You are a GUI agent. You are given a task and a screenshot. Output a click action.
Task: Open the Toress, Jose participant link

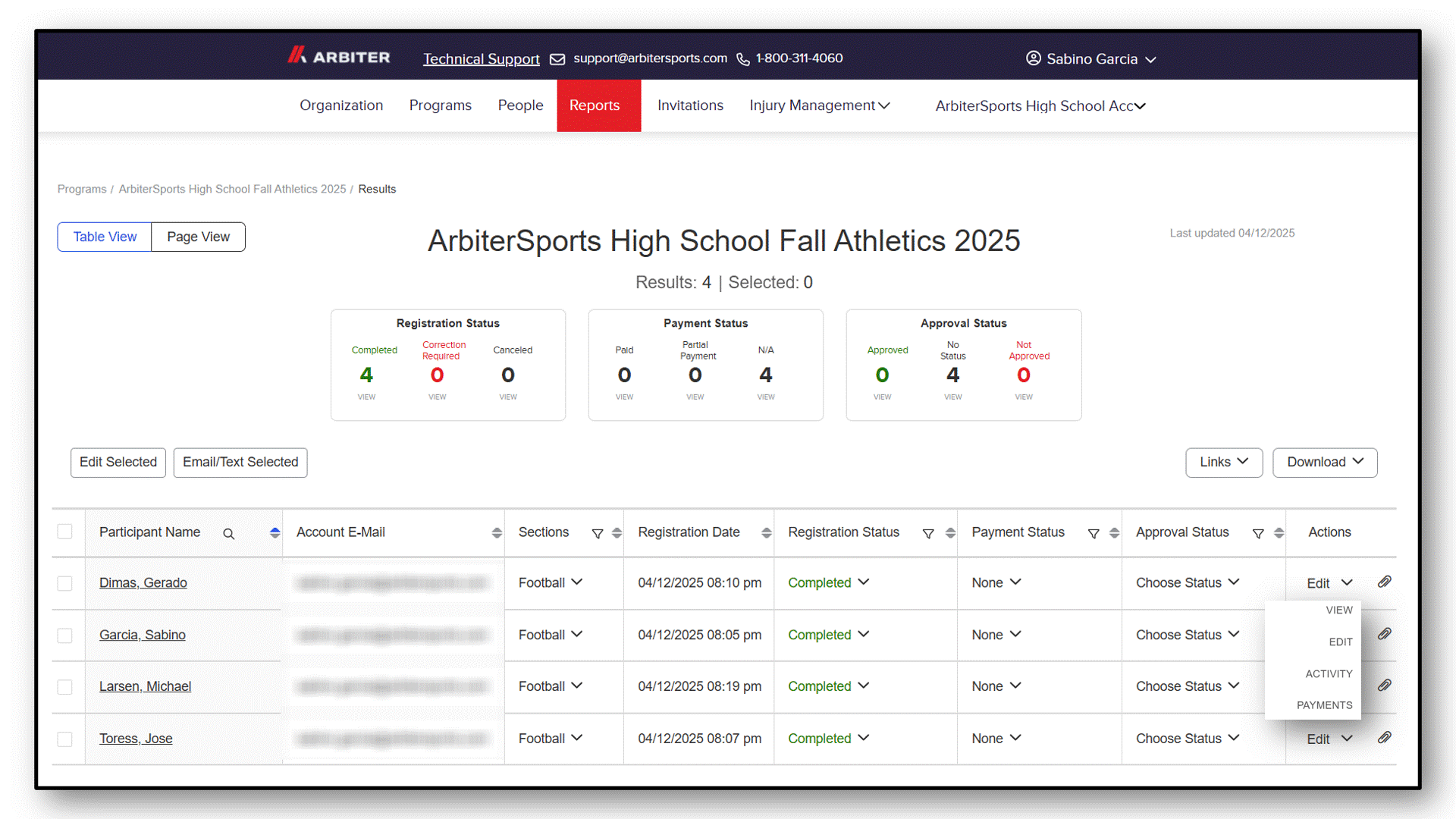click(136, 739)
